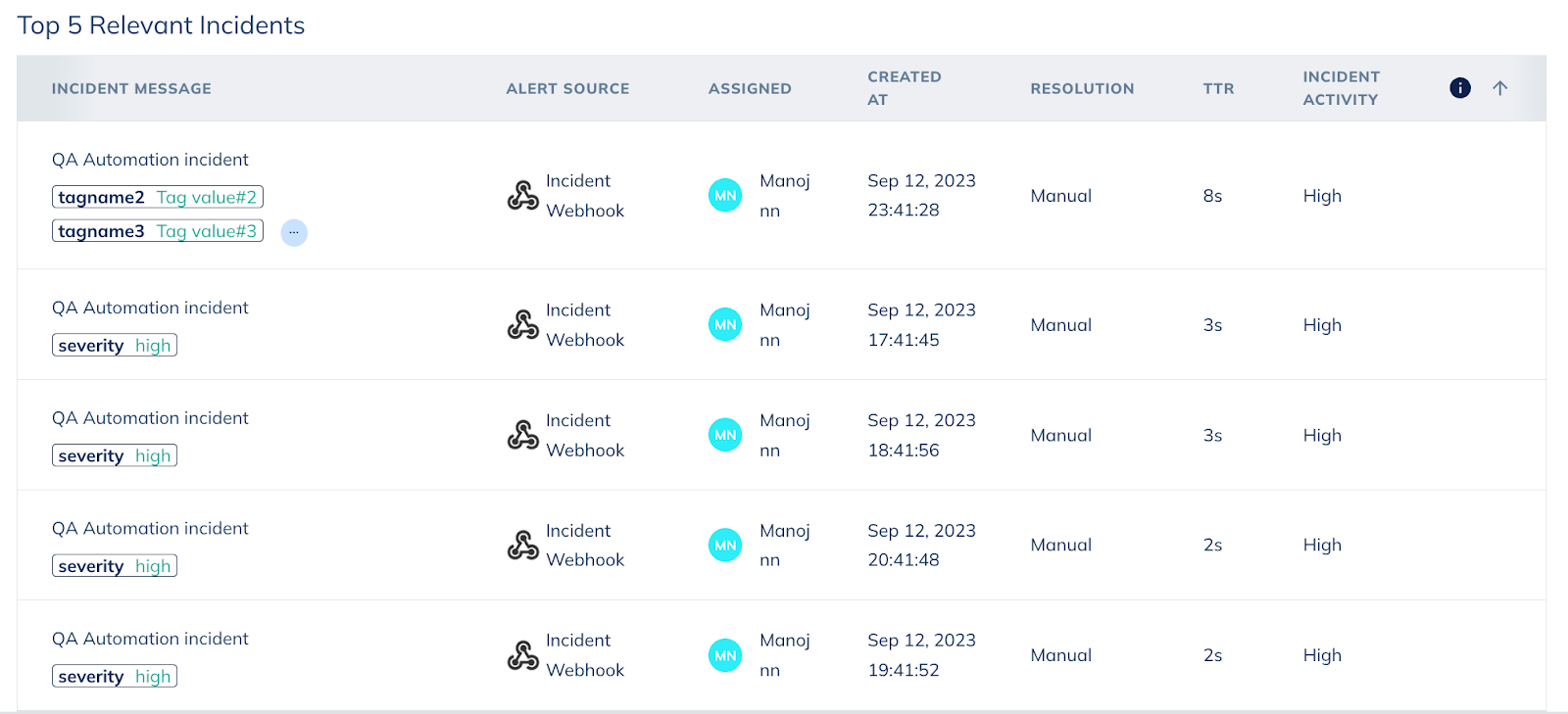
Task: Click MN avatar on the 23:41:28 row
Action: tap(725, 196)
